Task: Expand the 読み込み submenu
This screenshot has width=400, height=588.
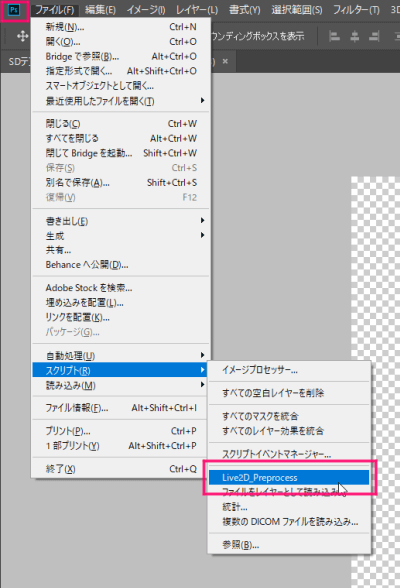Action: coord(121,385)
